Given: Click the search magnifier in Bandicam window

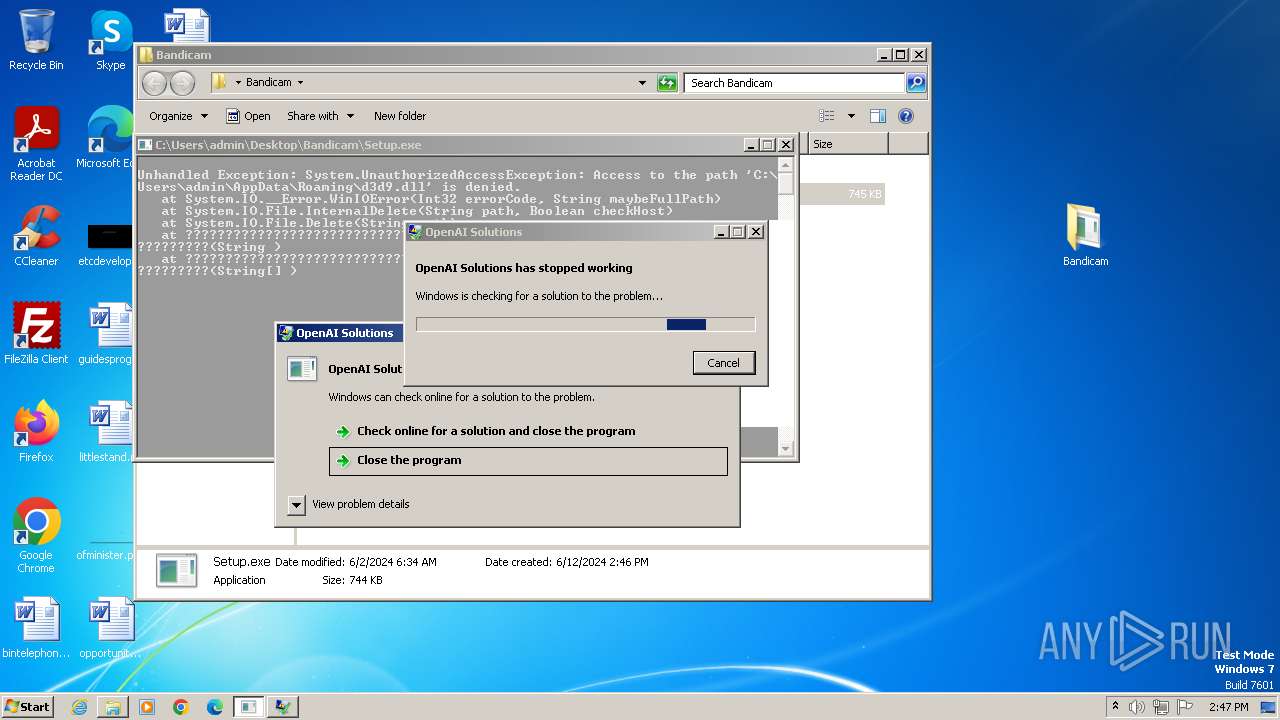Looking at the screenshot, I should (x=915, y=83).
